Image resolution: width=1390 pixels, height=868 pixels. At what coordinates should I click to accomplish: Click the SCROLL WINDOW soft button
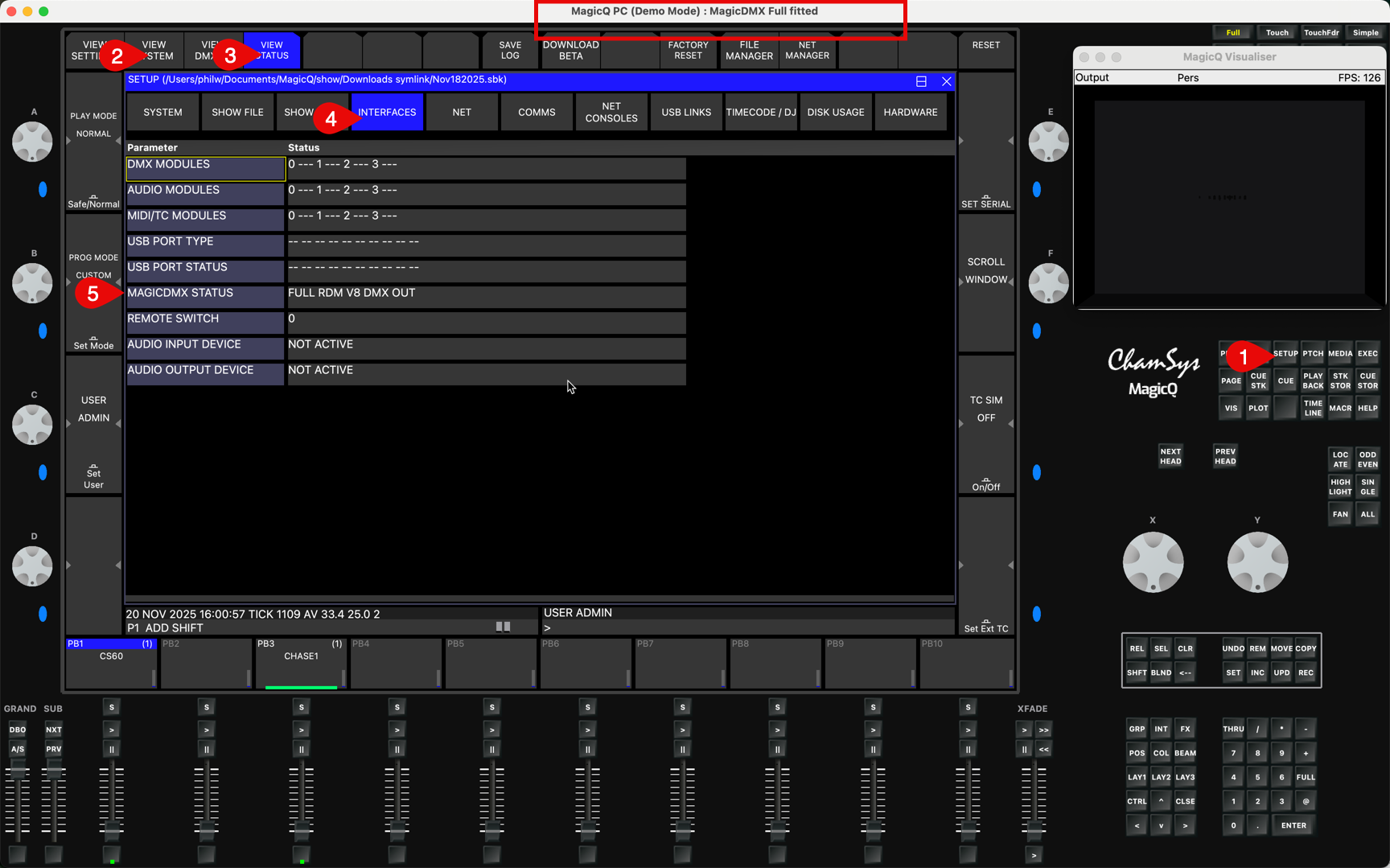986,282
